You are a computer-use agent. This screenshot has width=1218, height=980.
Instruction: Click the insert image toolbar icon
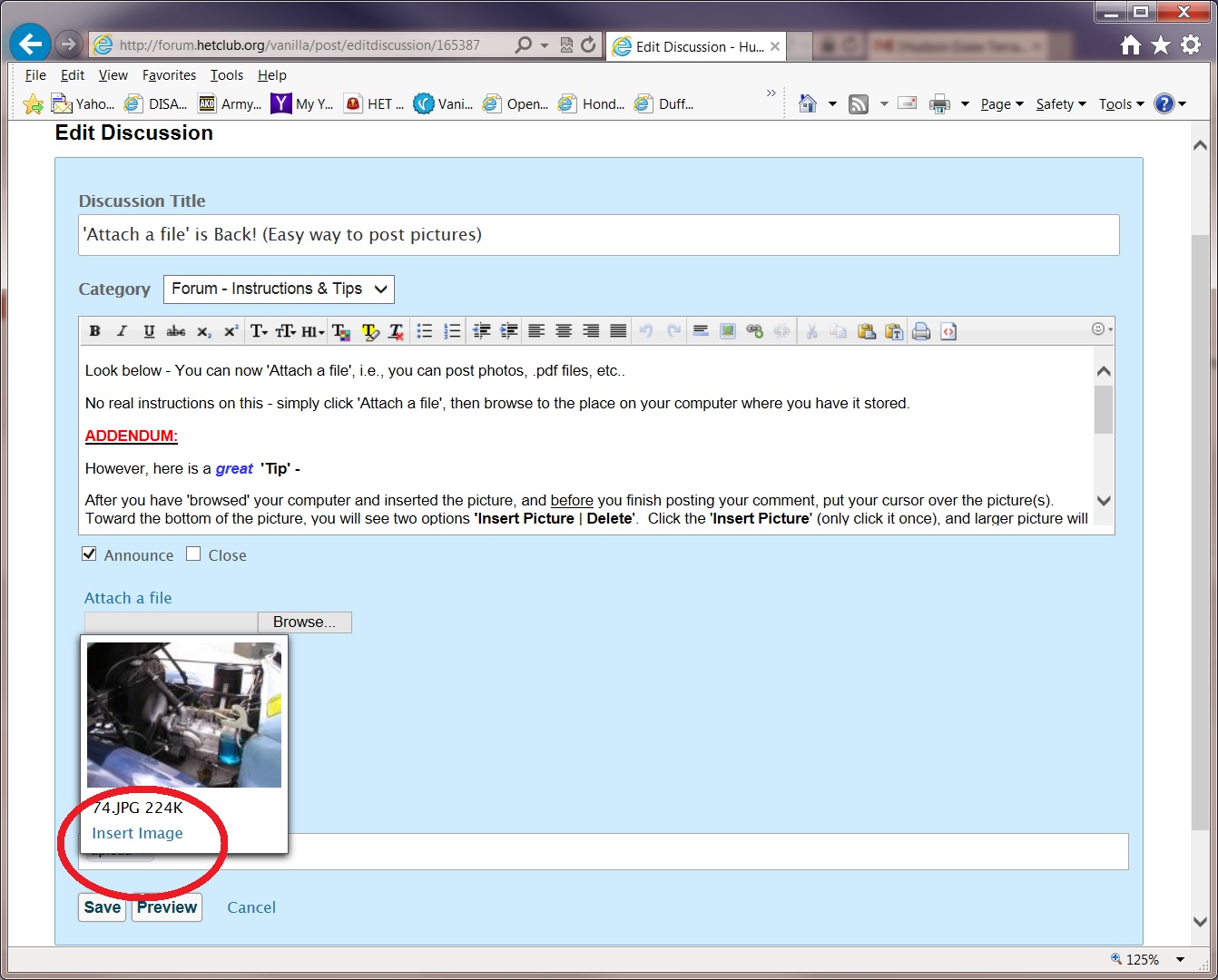pos(727,331)
